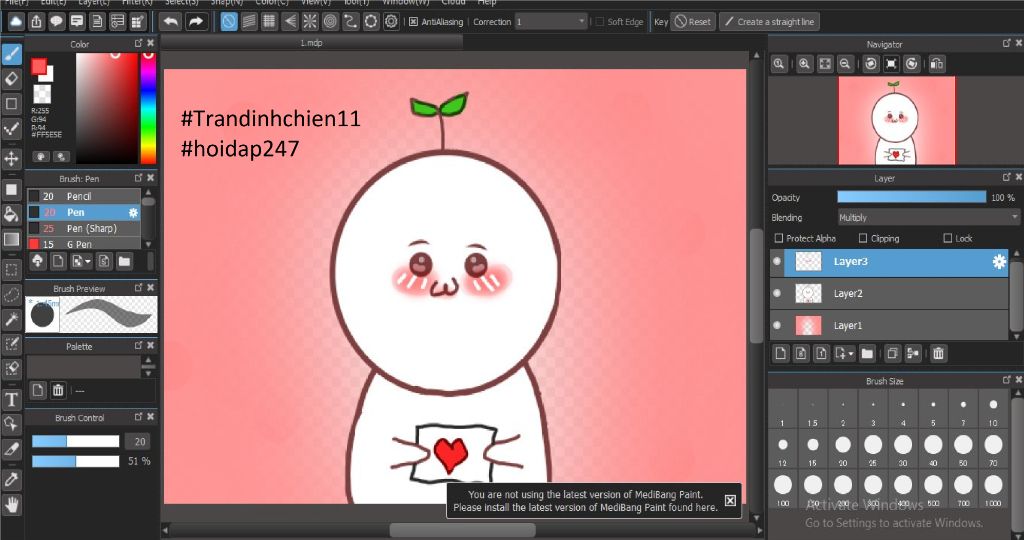Select the Gradient tool

pyautogui.click(x=12, y=239)
